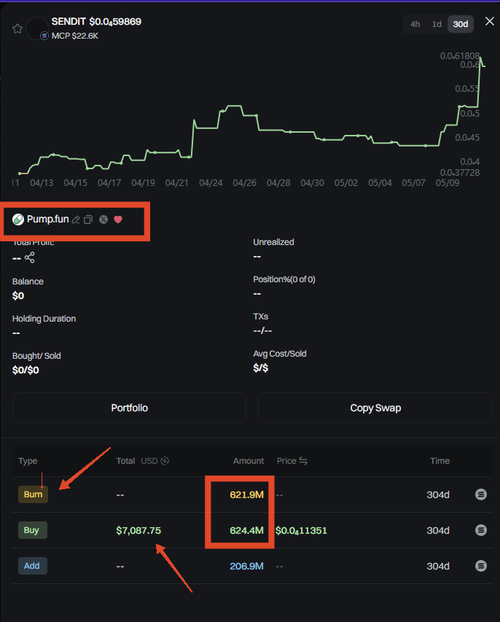Open the Add transaction explorer icon

pyautogui.click(x=481, y=566)
